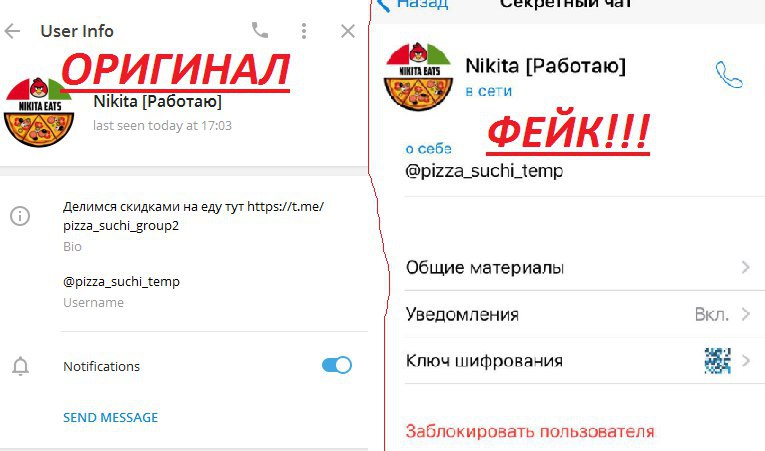
Task: Open Уведомления settings chevron
Action: [x=745, y=314]
